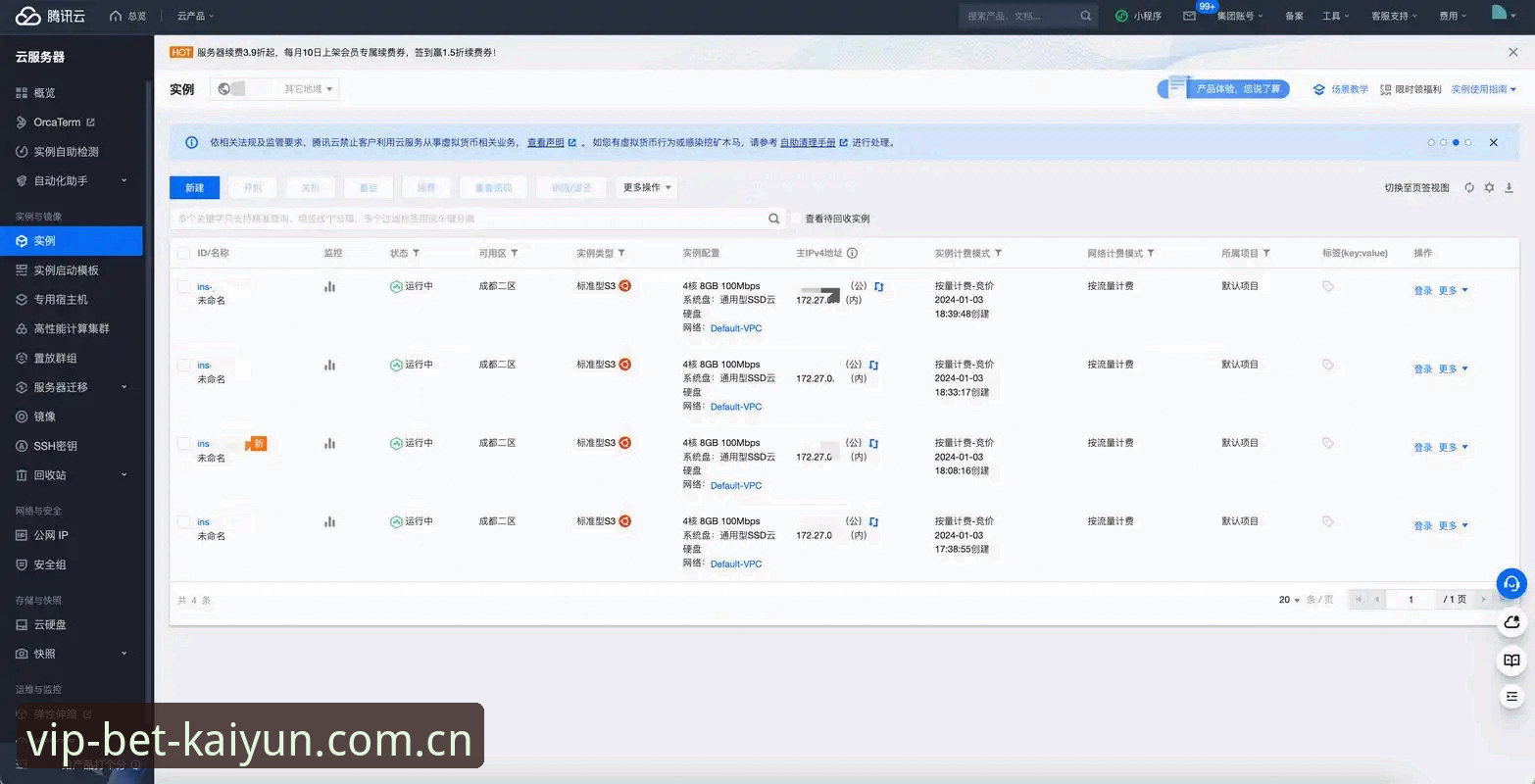
Task: Open Default-VPC link of instance created 18:08:16
Action: pos(736,485)
